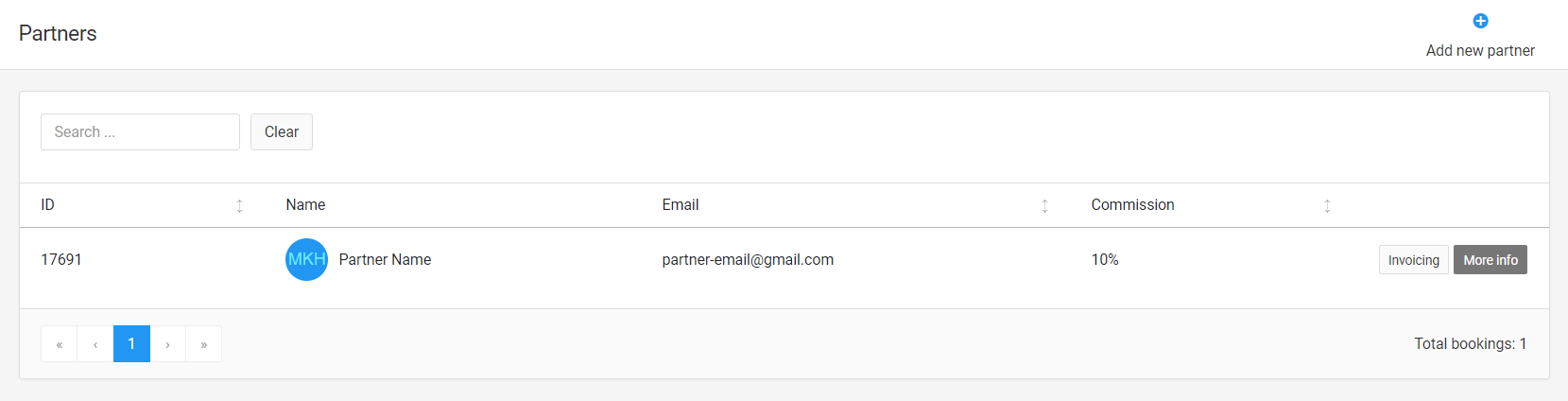Screen dimensions: 1568x401
Task: Focus the Search input field
Action: click(140, 132)
